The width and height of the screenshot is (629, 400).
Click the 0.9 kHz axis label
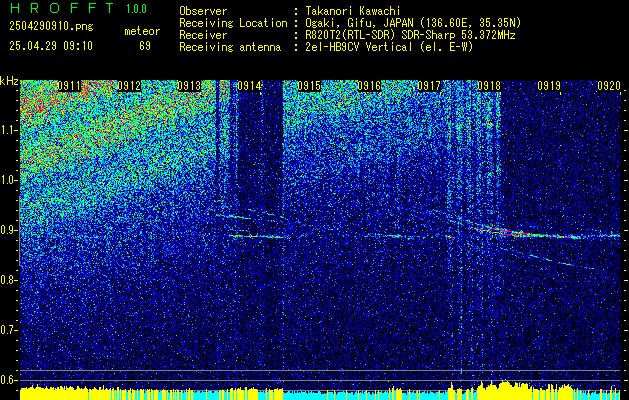(x=8, y=230)
